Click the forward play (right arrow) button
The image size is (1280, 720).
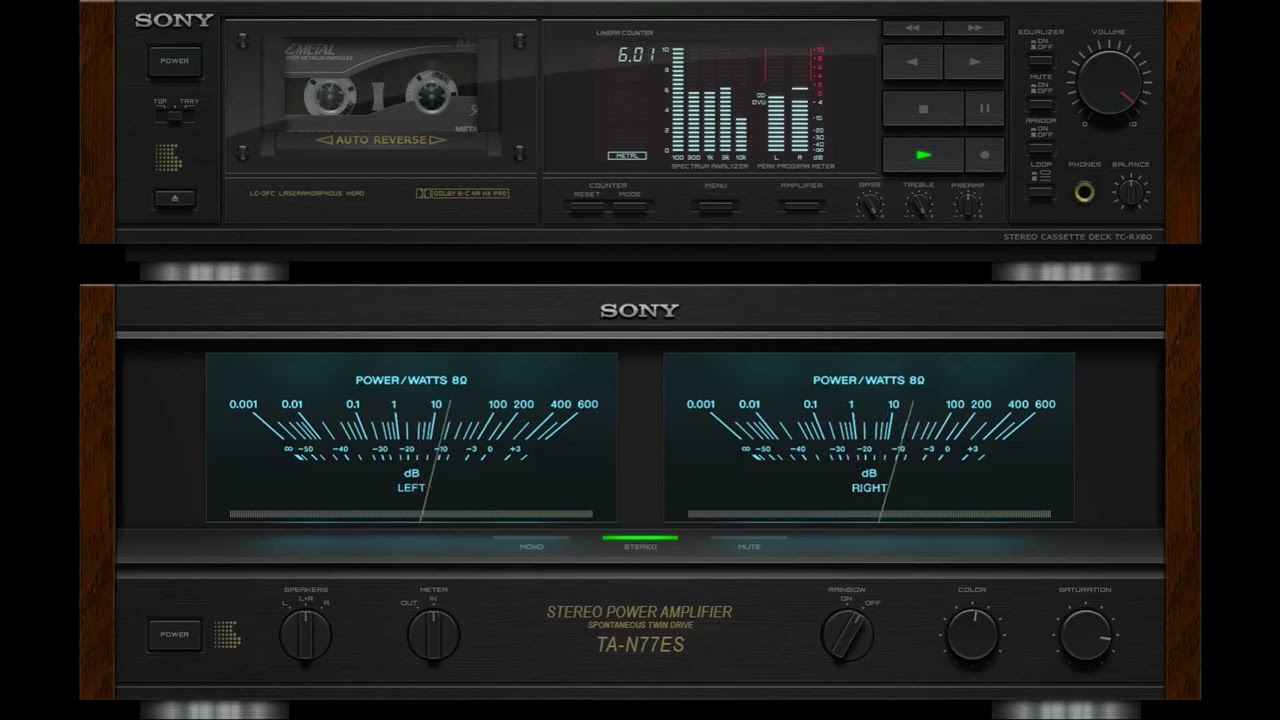(975, 62)
